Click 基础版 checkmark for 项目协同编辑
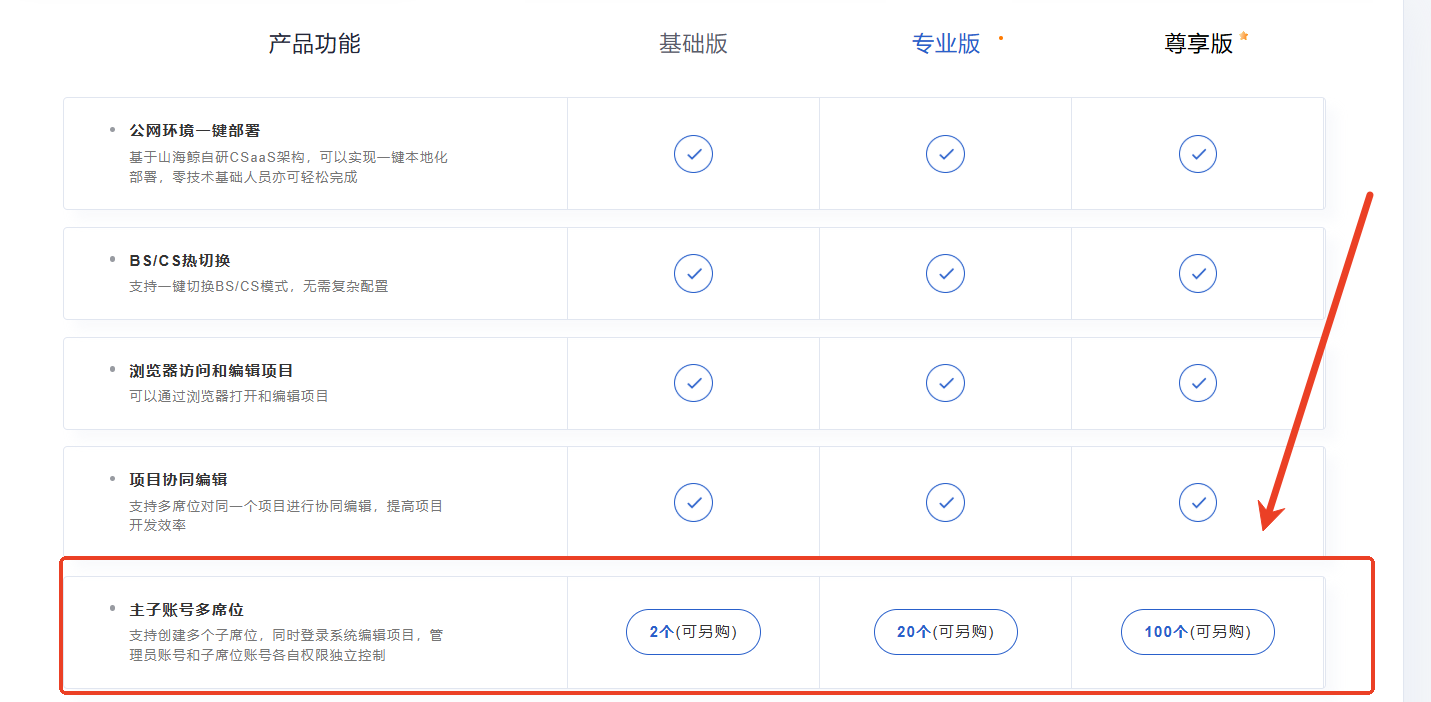 click(x=693, y=502)
